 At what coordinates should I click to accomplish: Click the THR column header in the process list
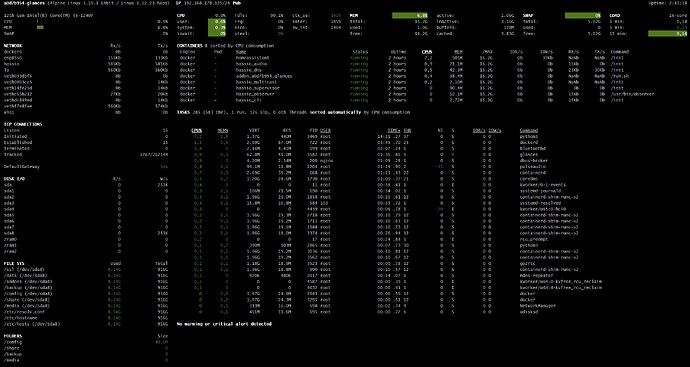coord(407,130)
